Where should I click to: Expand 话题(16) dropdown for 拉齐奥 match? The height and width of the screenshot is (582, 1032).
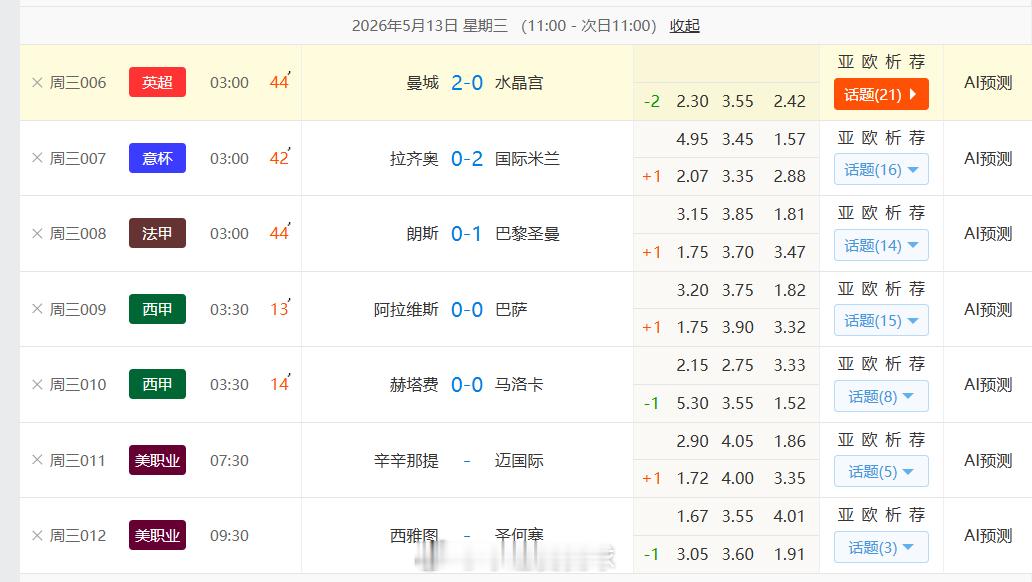tap(881, 170)
